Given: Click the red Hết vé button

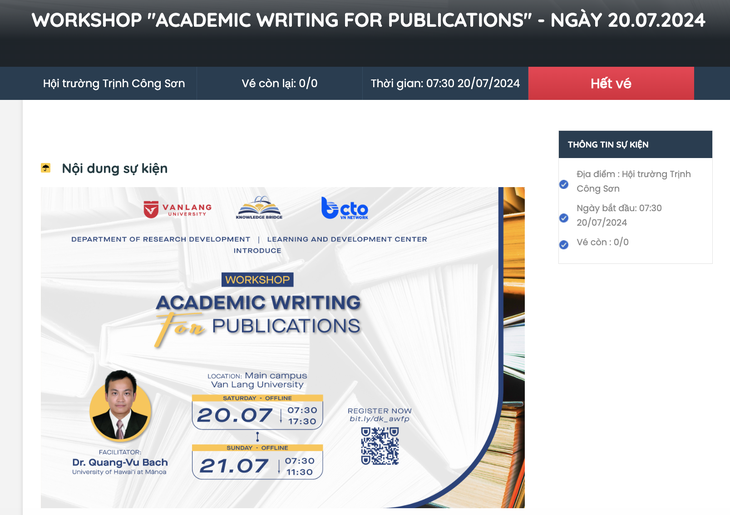Looking at the screenshot, I should click(x=611, y=83).
